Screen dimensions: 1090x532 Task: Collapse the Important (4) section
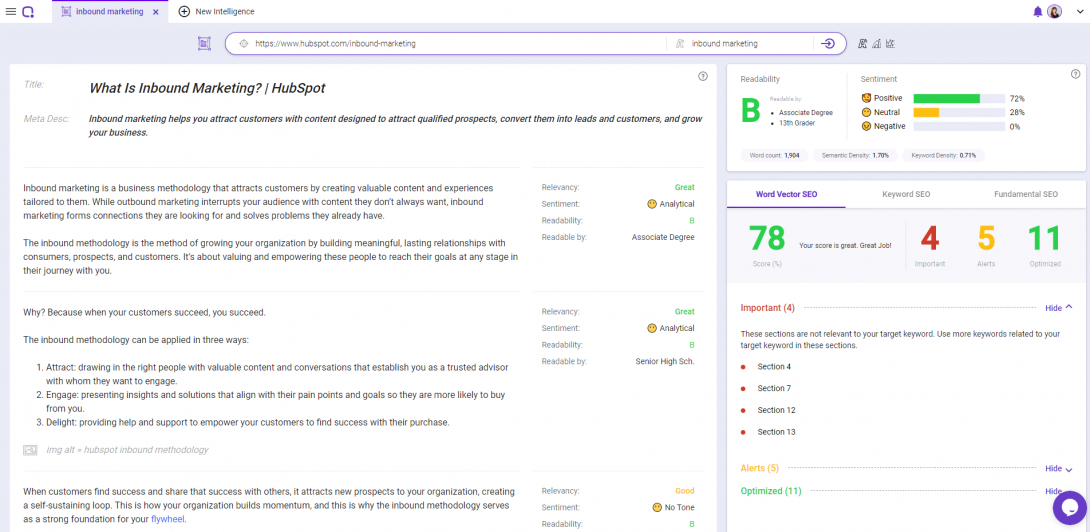(x=1059, y=307)
